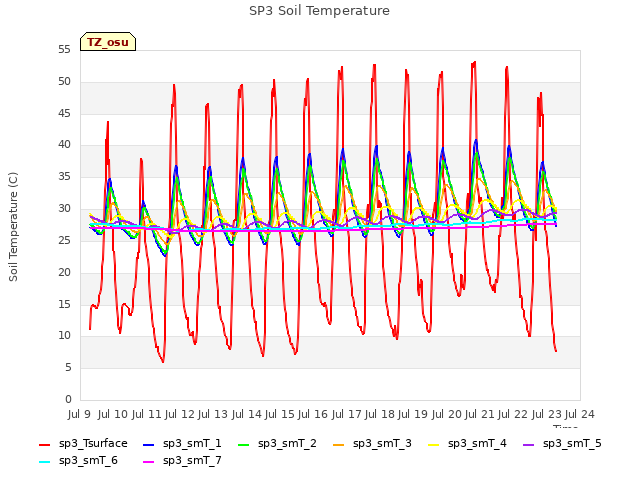Click the 45 y-axis tick label
The image size is (640, 480).
coord(64,113)
